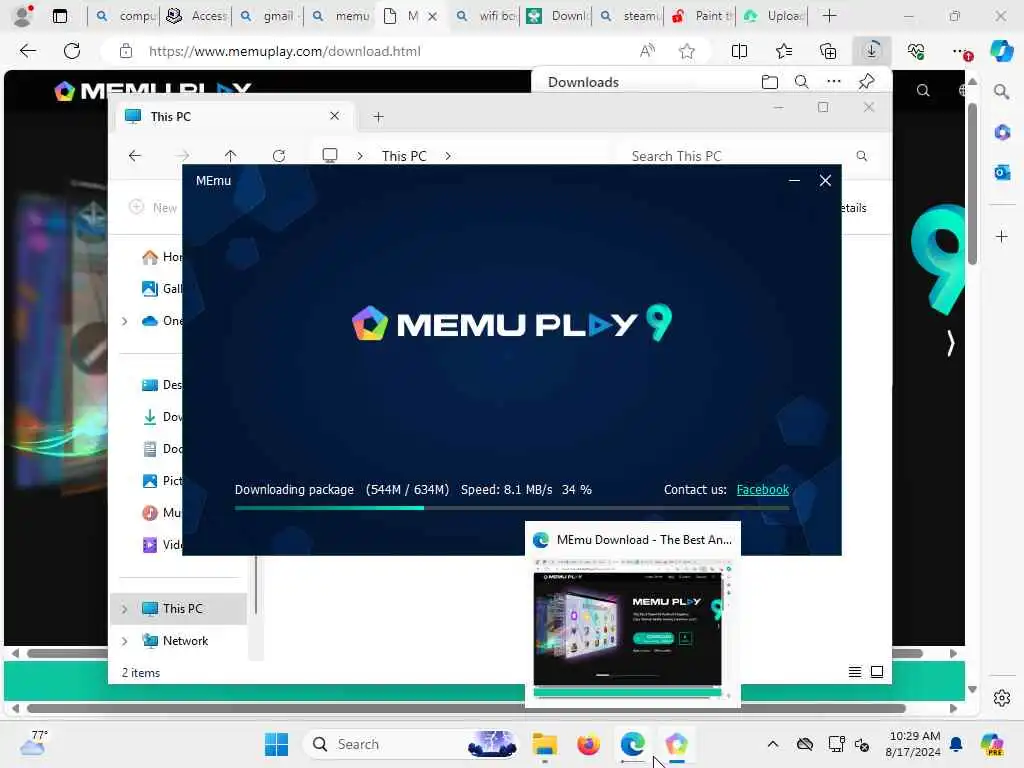Expand OneDrive tree node
Screen dimensions: 1024x768
pos(125,321)
